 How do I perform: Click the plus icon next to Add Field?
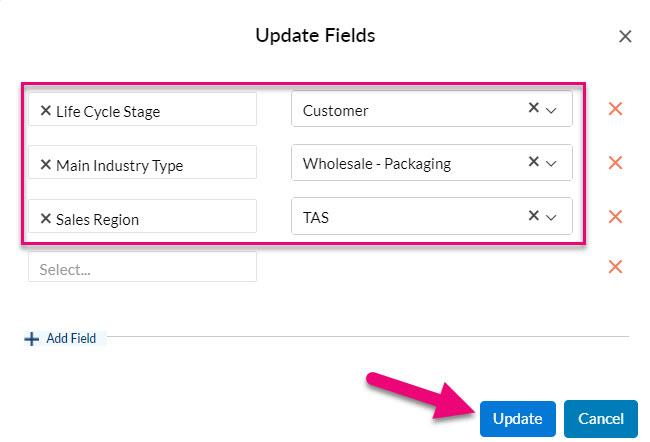[x=32, y=339]
